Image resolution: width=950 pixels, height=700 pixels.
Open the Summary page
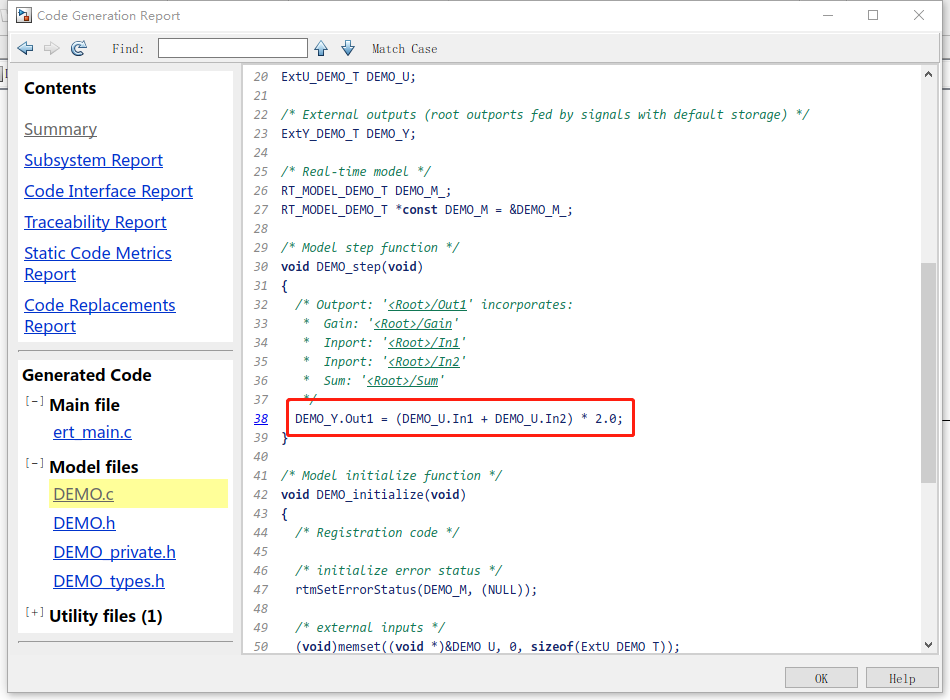pos(60,129)
